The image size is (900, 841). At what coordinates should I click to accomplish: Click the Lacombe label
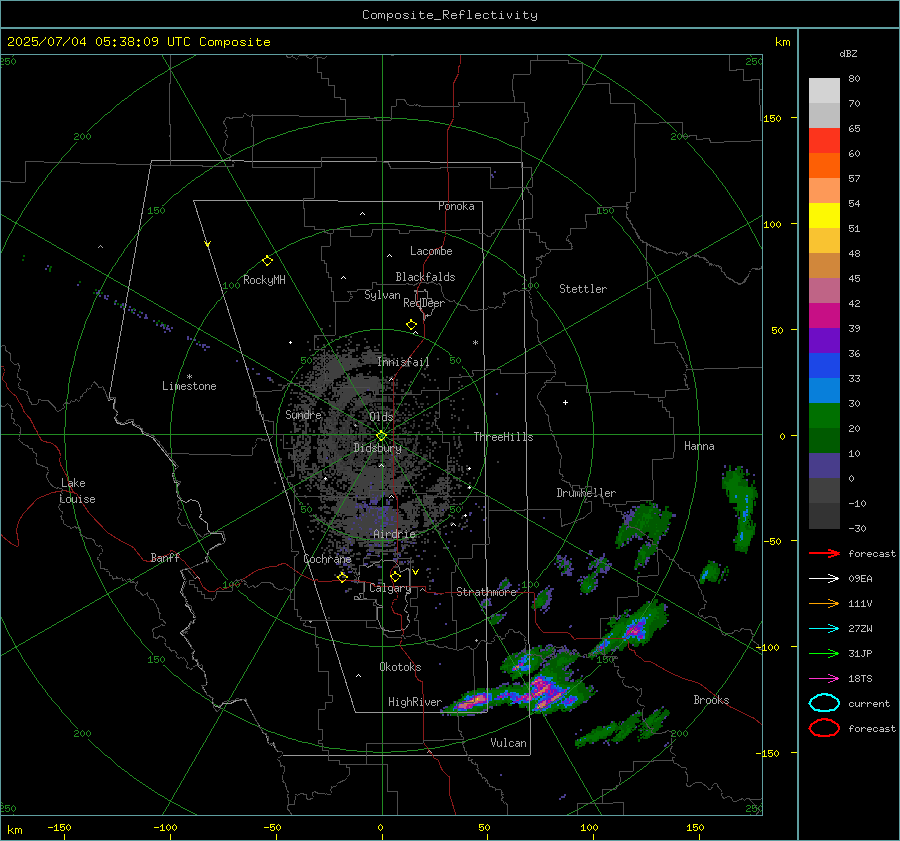[x=431, y=251]
